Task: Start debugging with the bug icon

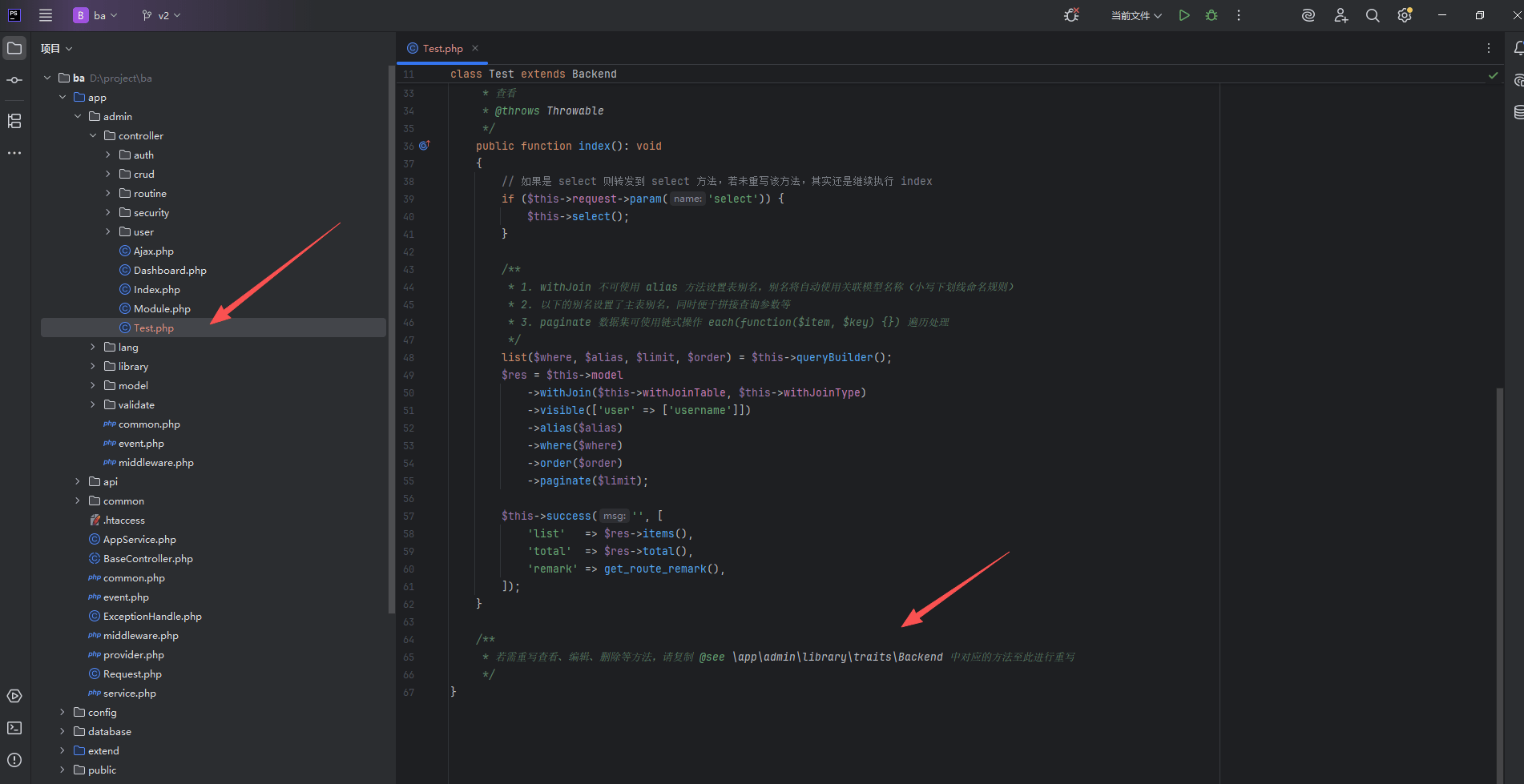Action: [x=1212, y=14]
